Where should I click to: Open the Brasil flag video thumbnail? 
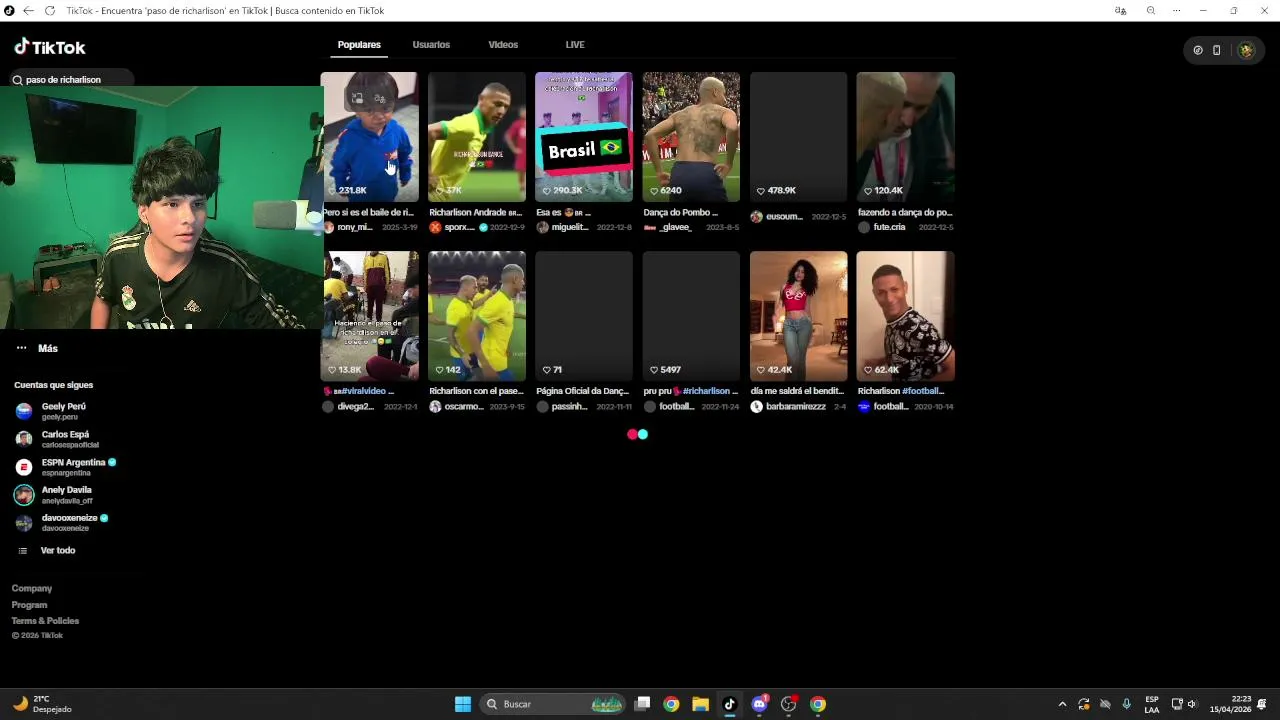tap(584, 136)
